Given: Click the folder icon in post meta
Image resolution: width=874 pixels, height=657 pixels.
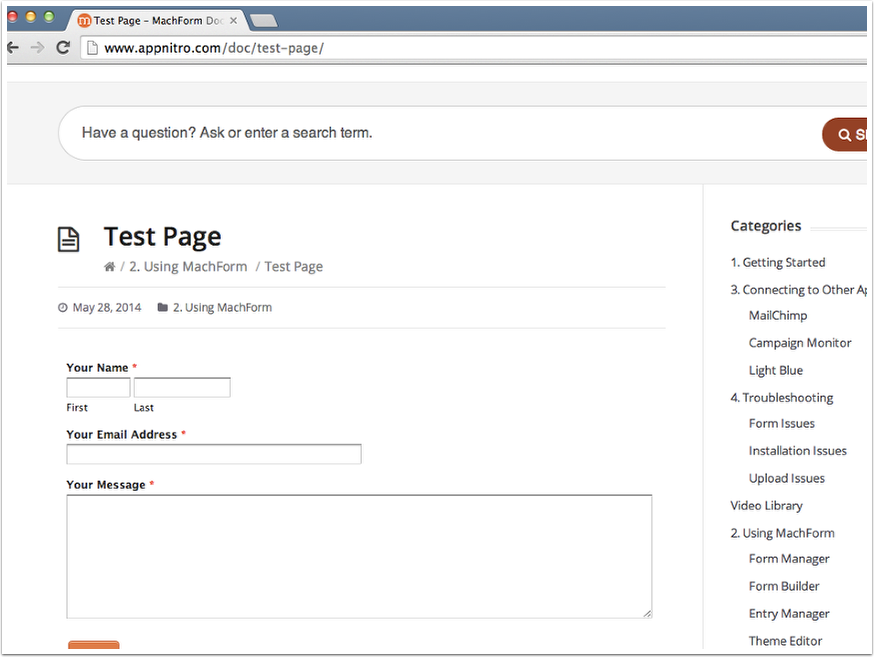Looking at the screenshot, I should tap(162, 308).
